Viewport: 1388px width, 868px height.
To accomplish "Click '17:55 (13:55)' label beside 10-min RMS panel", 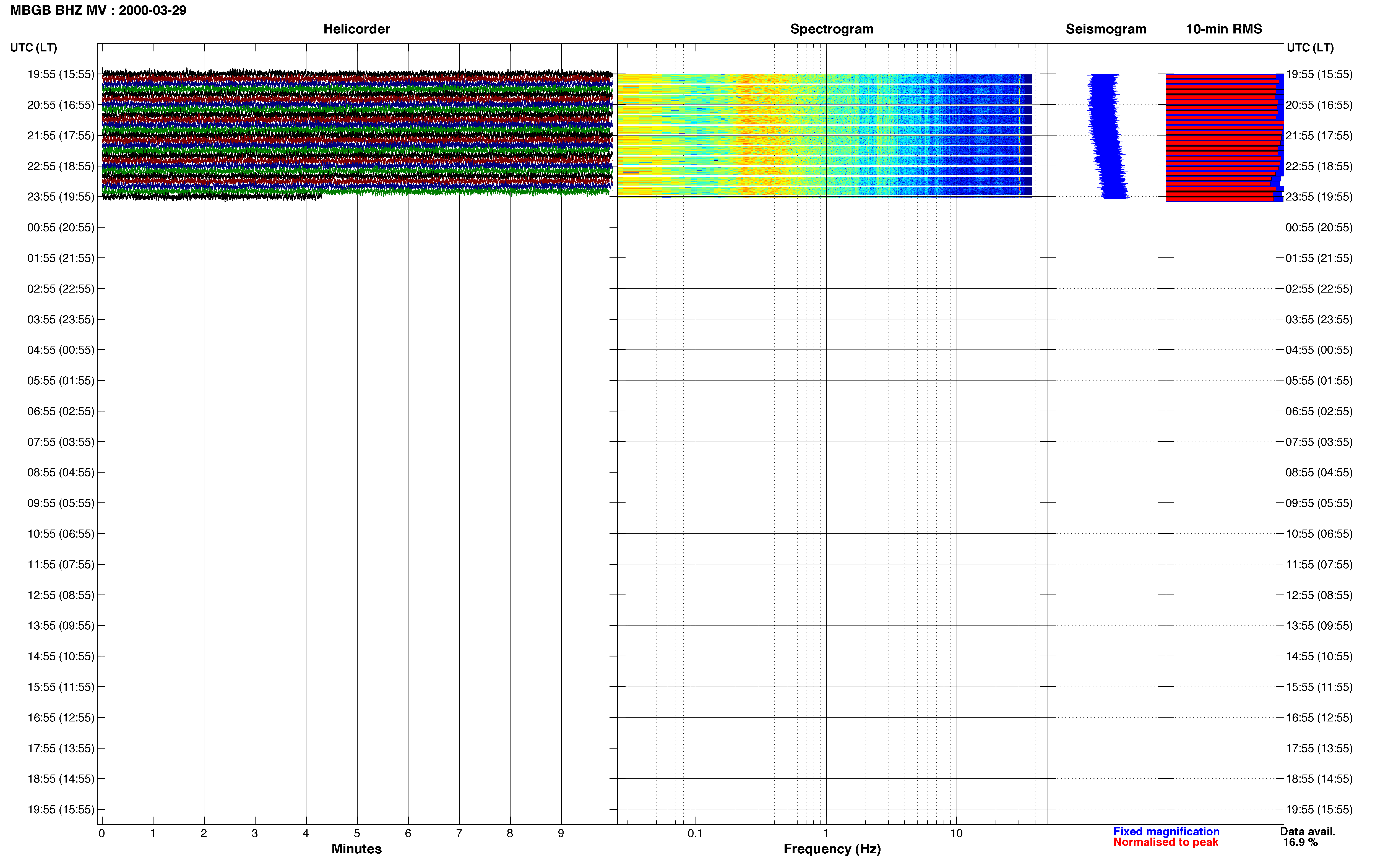I will click(x=1319, y=748).
